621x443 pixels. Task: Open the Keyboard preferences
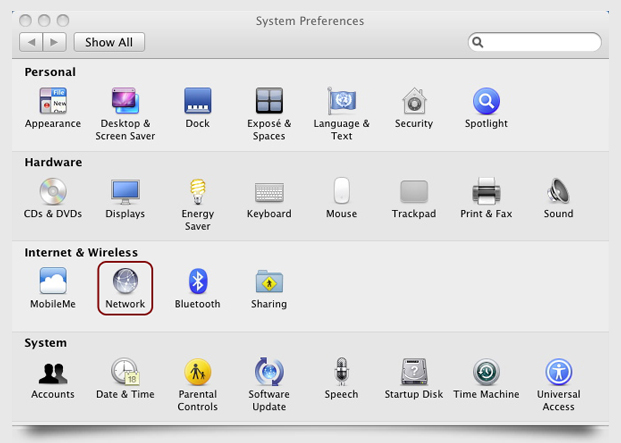click(269, 198)
